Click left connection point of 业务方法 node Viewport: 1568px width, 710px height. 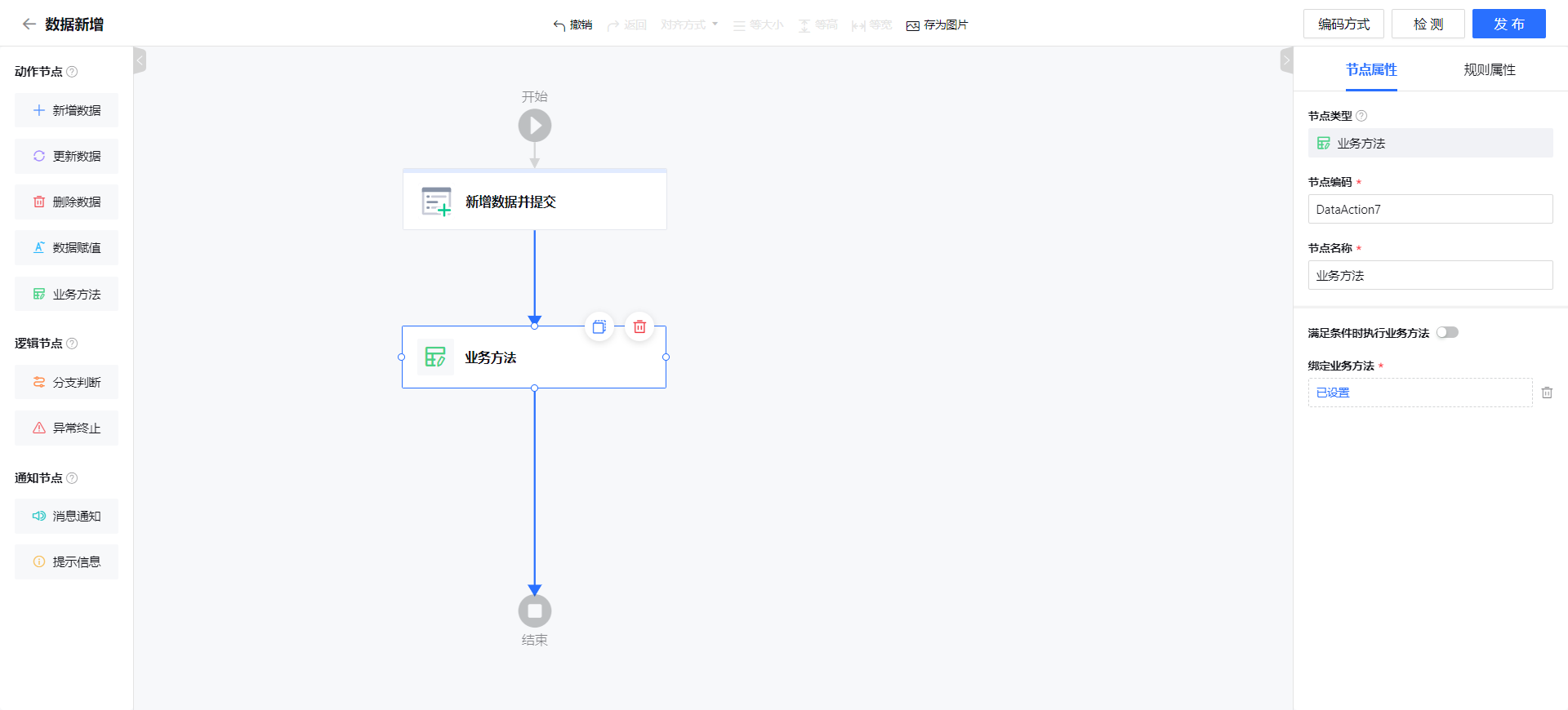pos(402,357)
